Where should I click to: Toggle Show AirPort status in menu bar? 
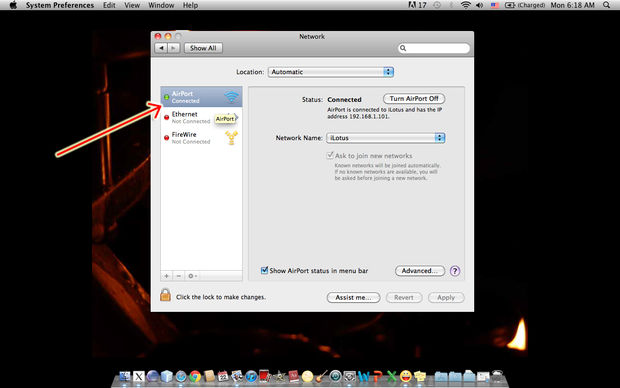[x=264, y=271]
